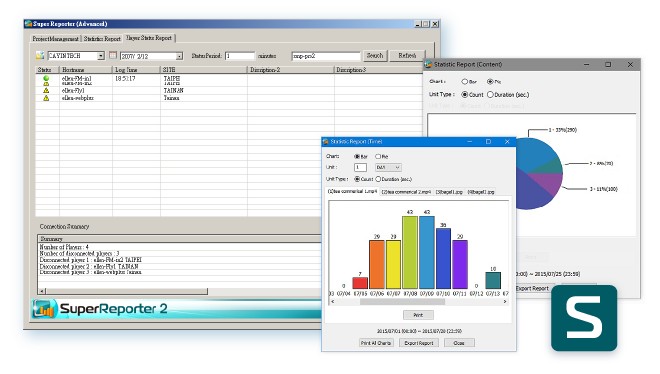Click the ellen-FM-in1 hostname cell
The height and width of the screenshot is (374, 660).
[x=77, y=78]
